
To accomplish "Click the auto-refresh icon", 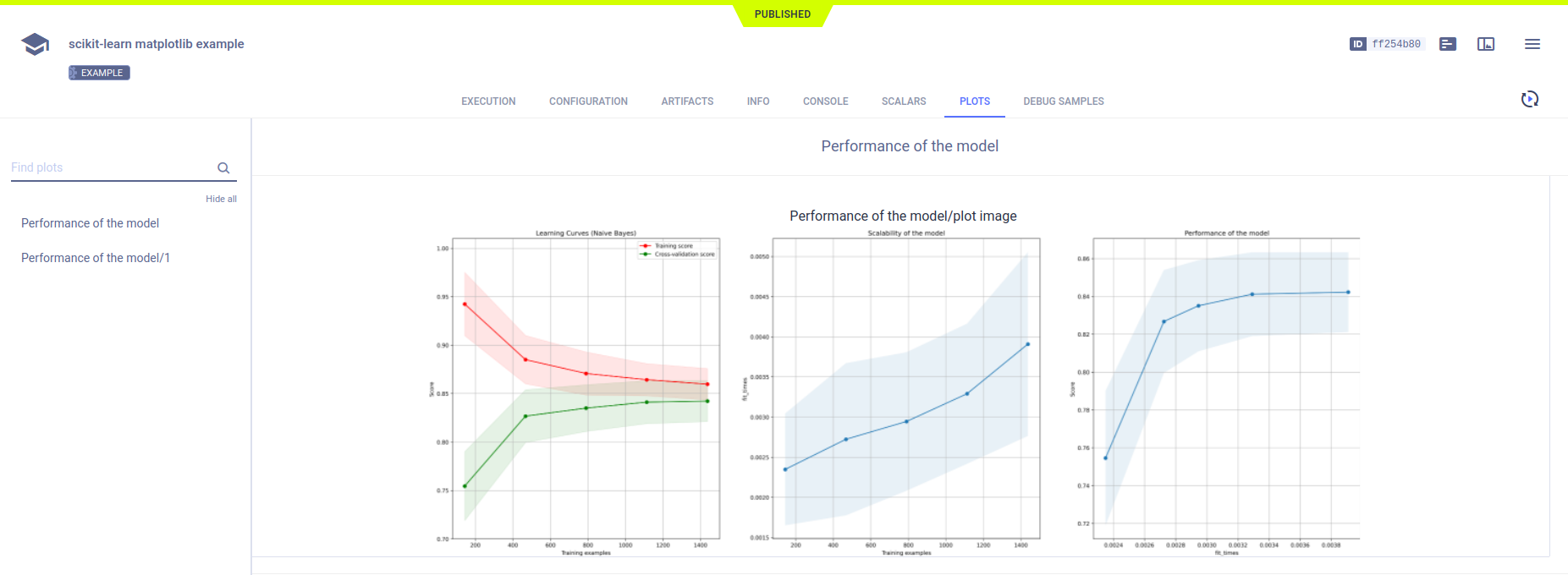I will pos(1529,100).
